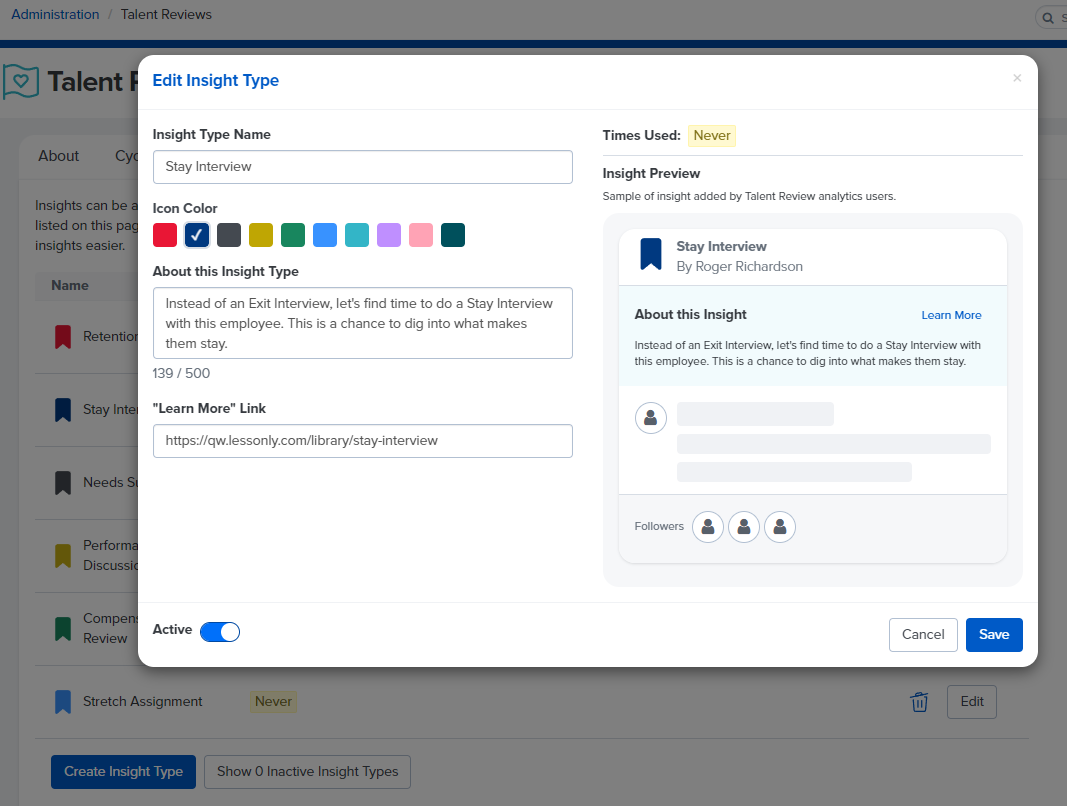Click the Performance Discussion yellow bookmark icon

click(x=63, y=555)
